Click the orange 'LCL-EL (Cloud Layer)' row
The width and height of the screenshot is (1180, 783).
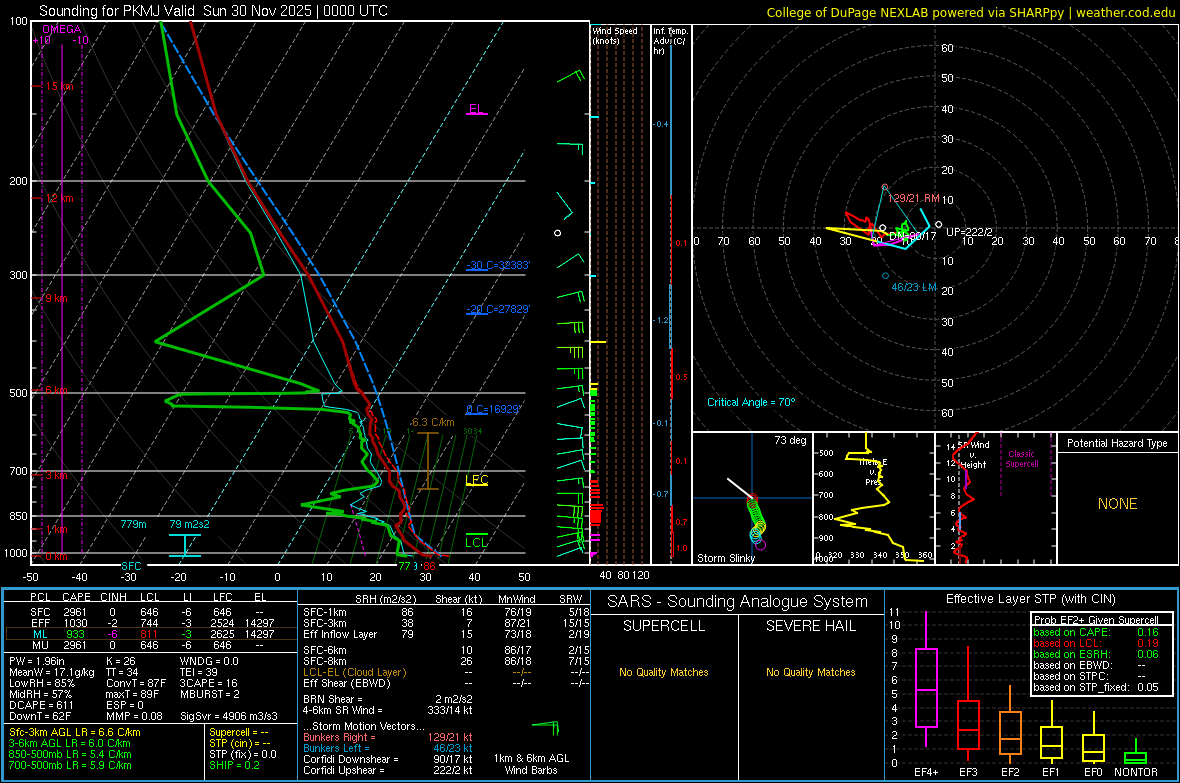click(446, 672)
